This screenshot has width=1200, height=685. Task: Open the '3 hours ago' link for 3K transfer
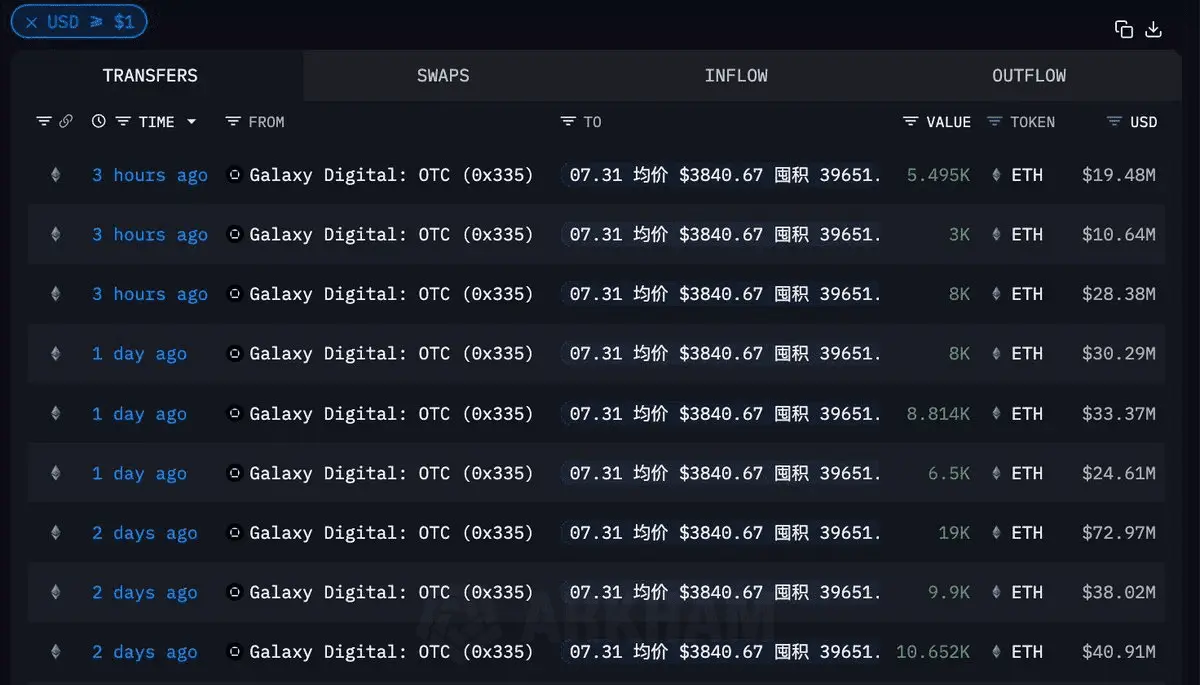[x=150, y=234]
